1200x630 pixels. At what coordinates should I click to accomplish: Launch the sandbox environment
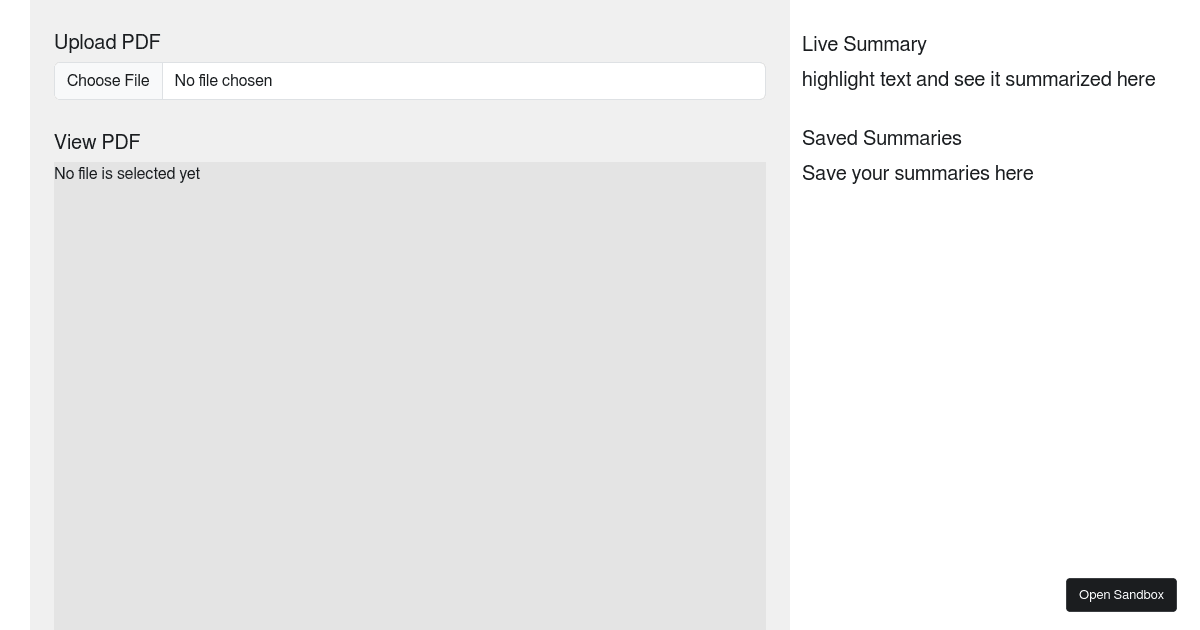point(1121,595)
